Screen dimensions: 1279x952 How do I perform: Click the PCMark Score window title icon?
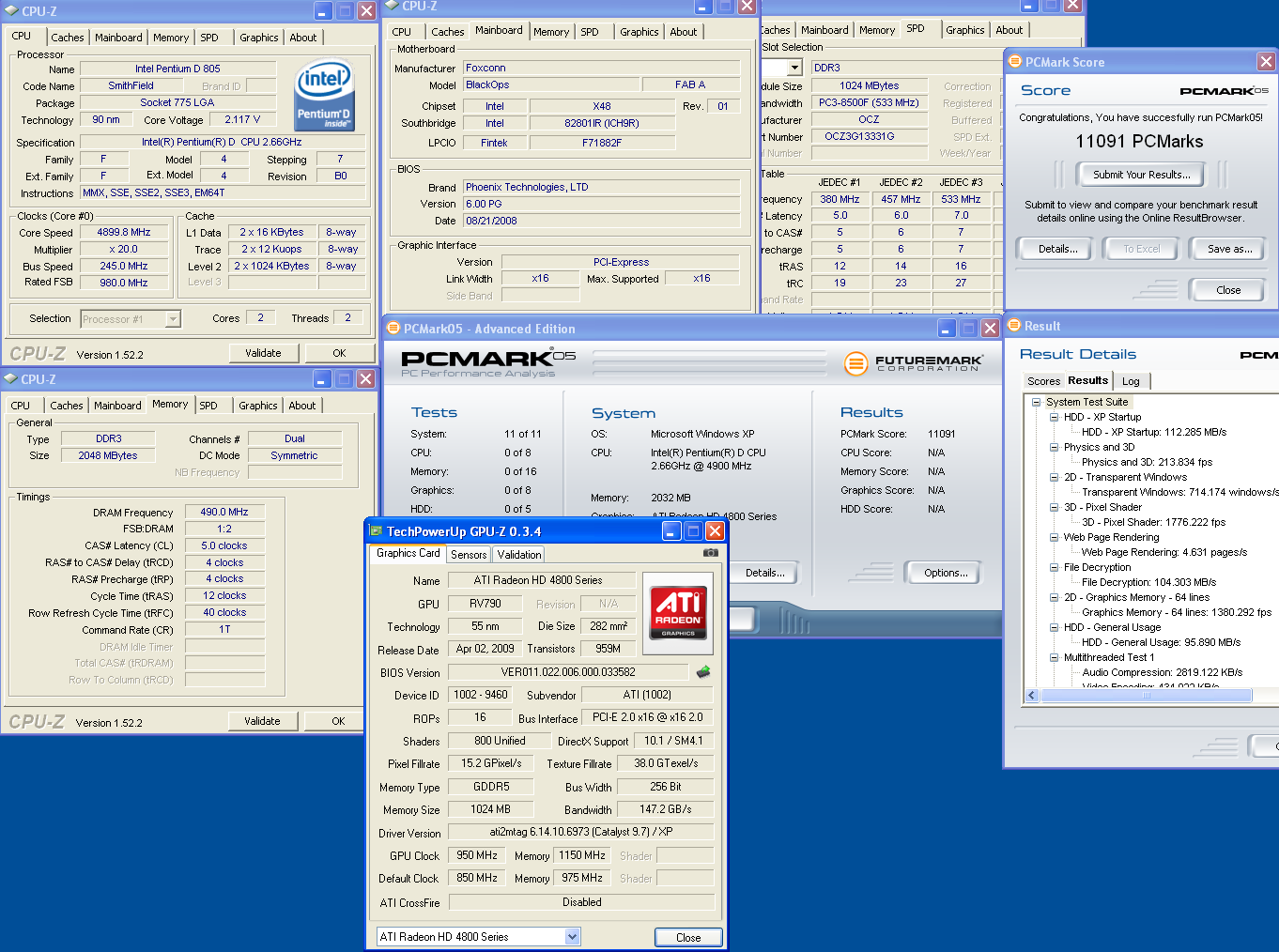[1014, 62]
